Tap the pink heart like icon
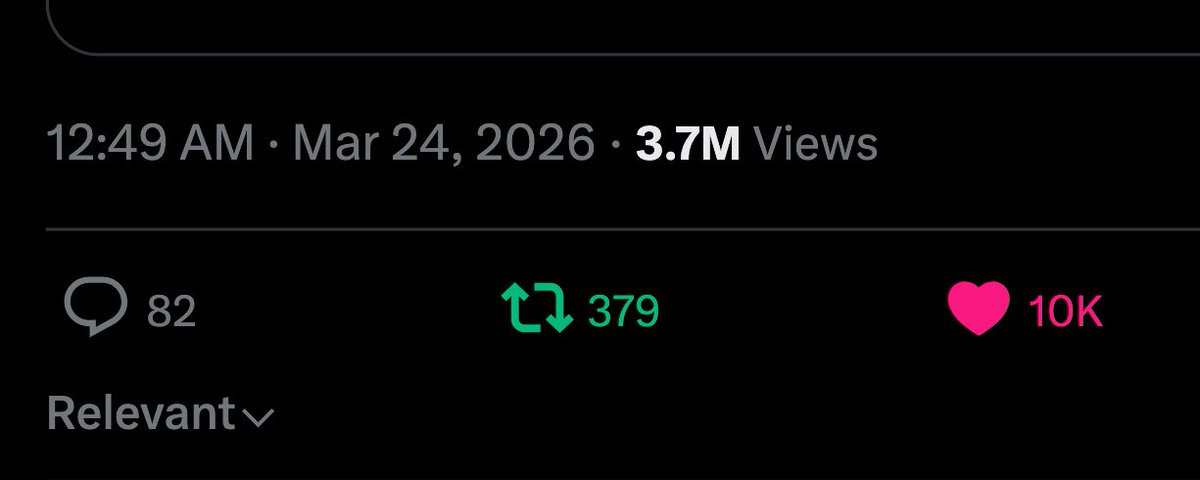 [978, 310]
